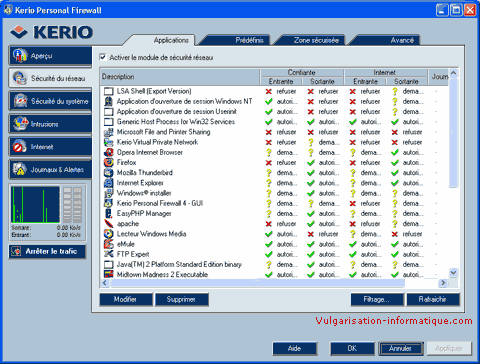Click the horizontal scroll right arrow

[443, 283]
